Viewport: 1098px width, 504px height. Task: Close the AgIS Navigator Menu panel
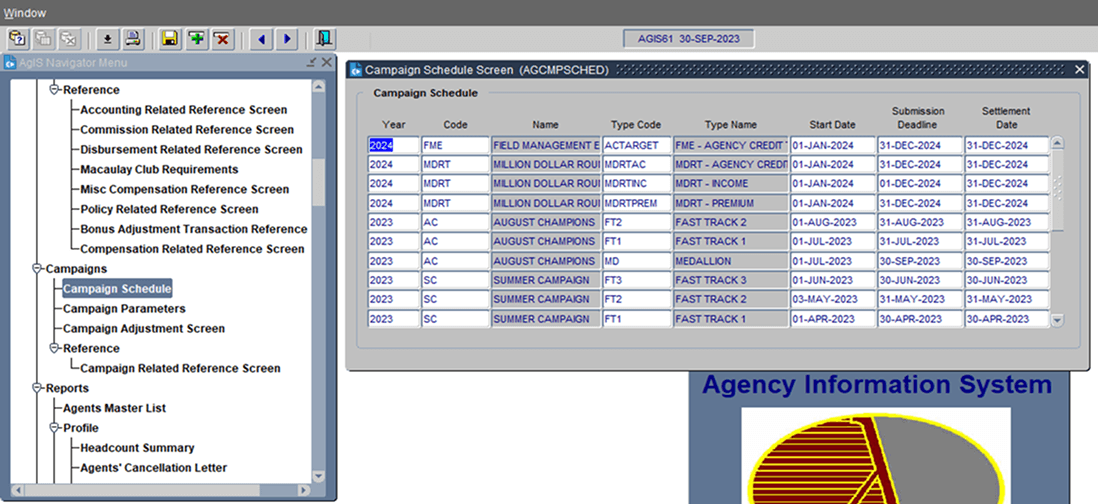click(x=326, y=62)
